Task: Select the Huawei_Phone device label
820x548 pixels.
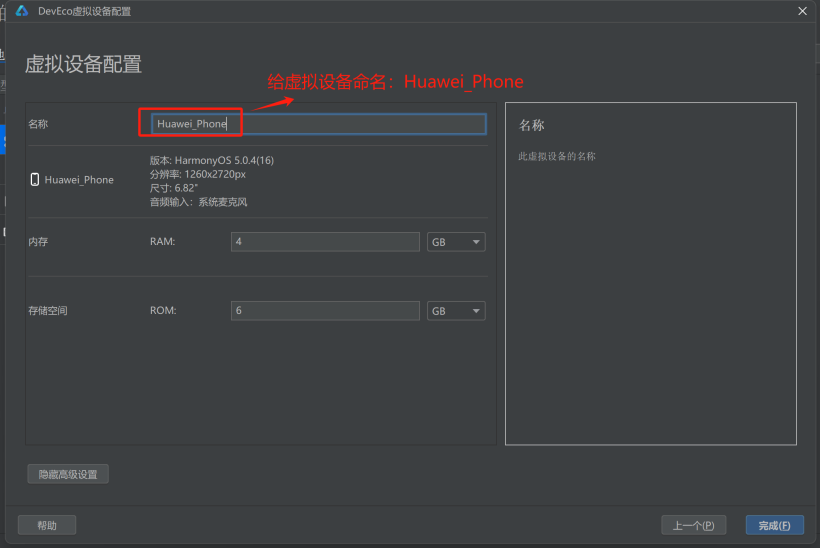Action: (79, 180)
